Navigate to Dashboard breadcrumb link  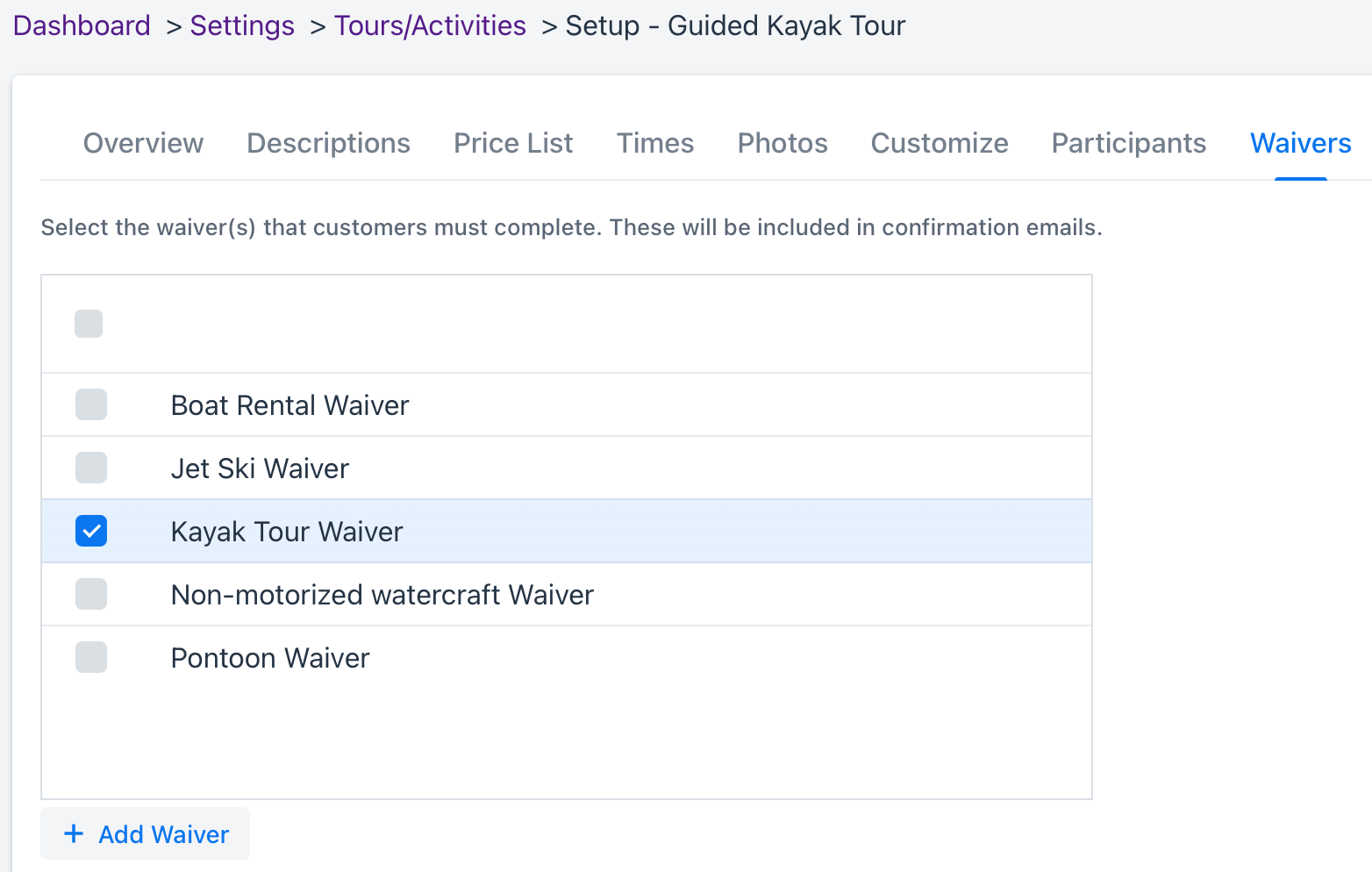[82, 25]
